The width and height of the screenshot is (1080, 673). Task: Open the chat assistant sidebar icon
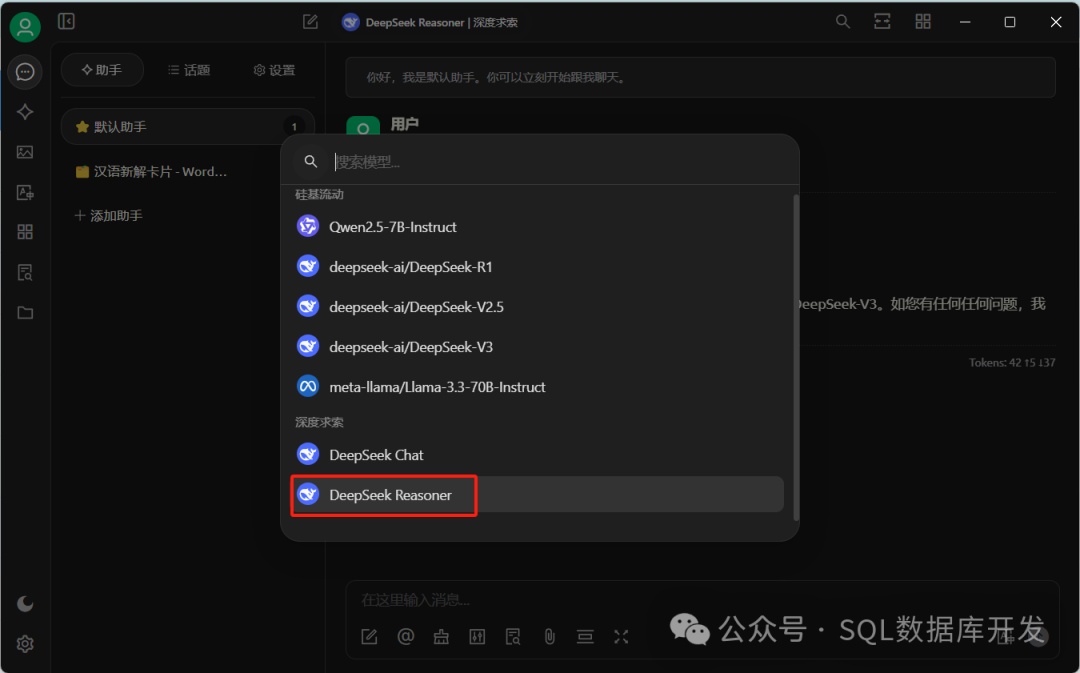pyautogui.click(x=25, y=72)
